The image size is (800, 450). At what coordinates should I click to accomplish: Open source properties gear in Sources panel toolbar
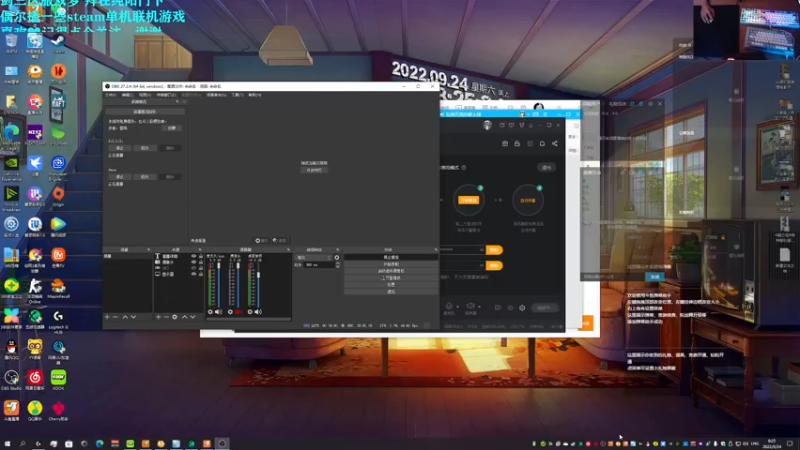point(174,317)
